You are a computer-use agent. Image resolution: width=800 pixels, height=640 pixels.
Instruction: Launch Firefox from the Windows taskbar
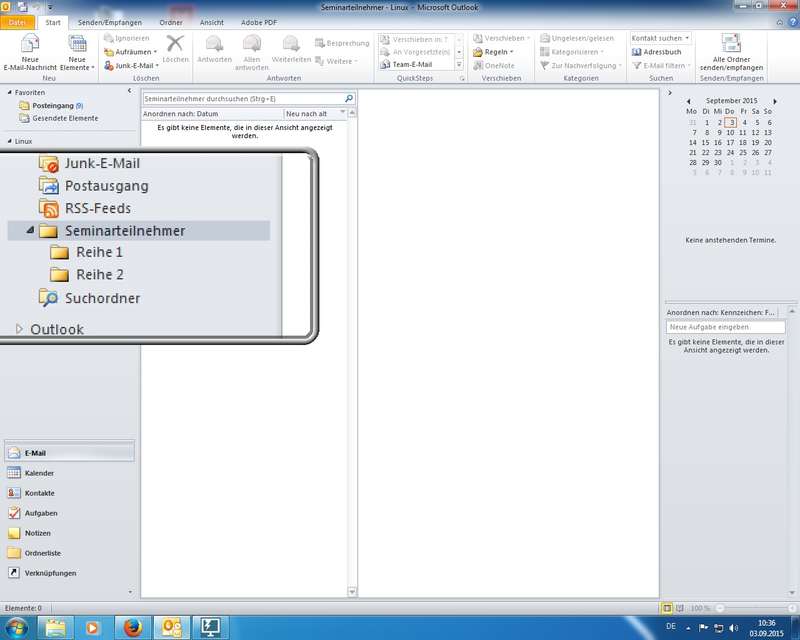(133, 627)
